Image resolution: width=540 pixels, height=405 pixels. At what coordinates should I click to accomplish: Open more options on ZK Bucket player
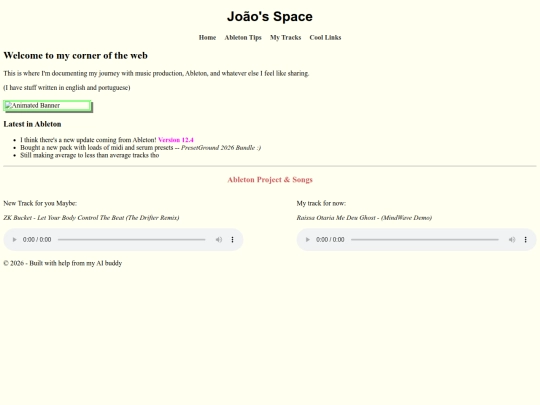232,240
